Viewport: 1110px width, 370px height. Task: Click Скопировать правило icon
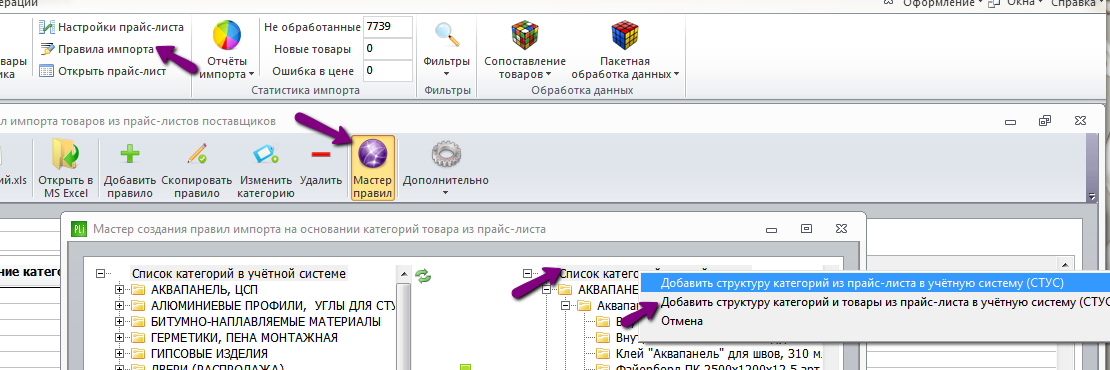click(x=196, y=170)
